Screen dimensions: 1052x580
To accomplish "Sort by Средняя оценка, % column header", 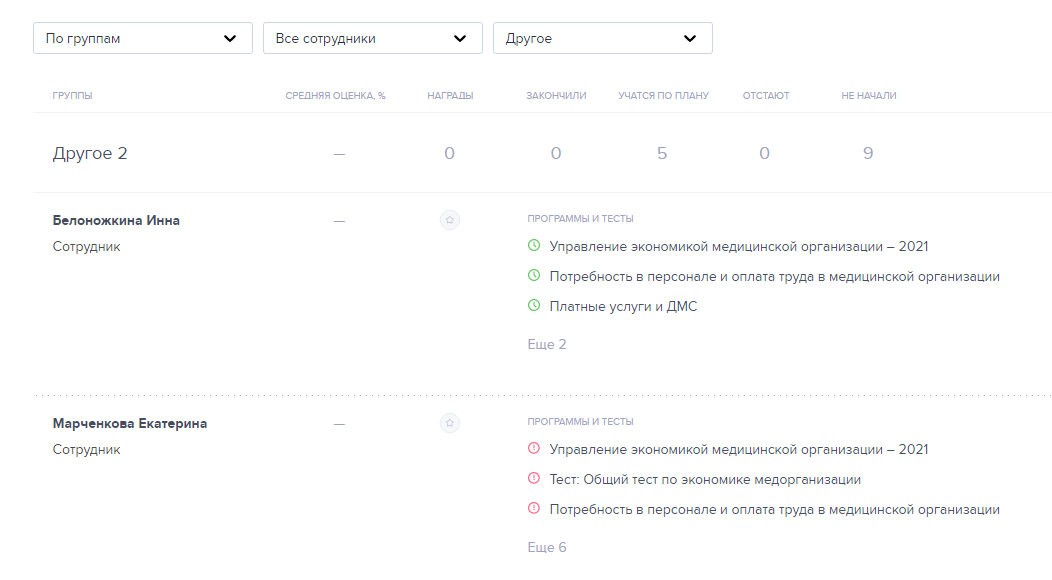I will [x=335, y=96].
